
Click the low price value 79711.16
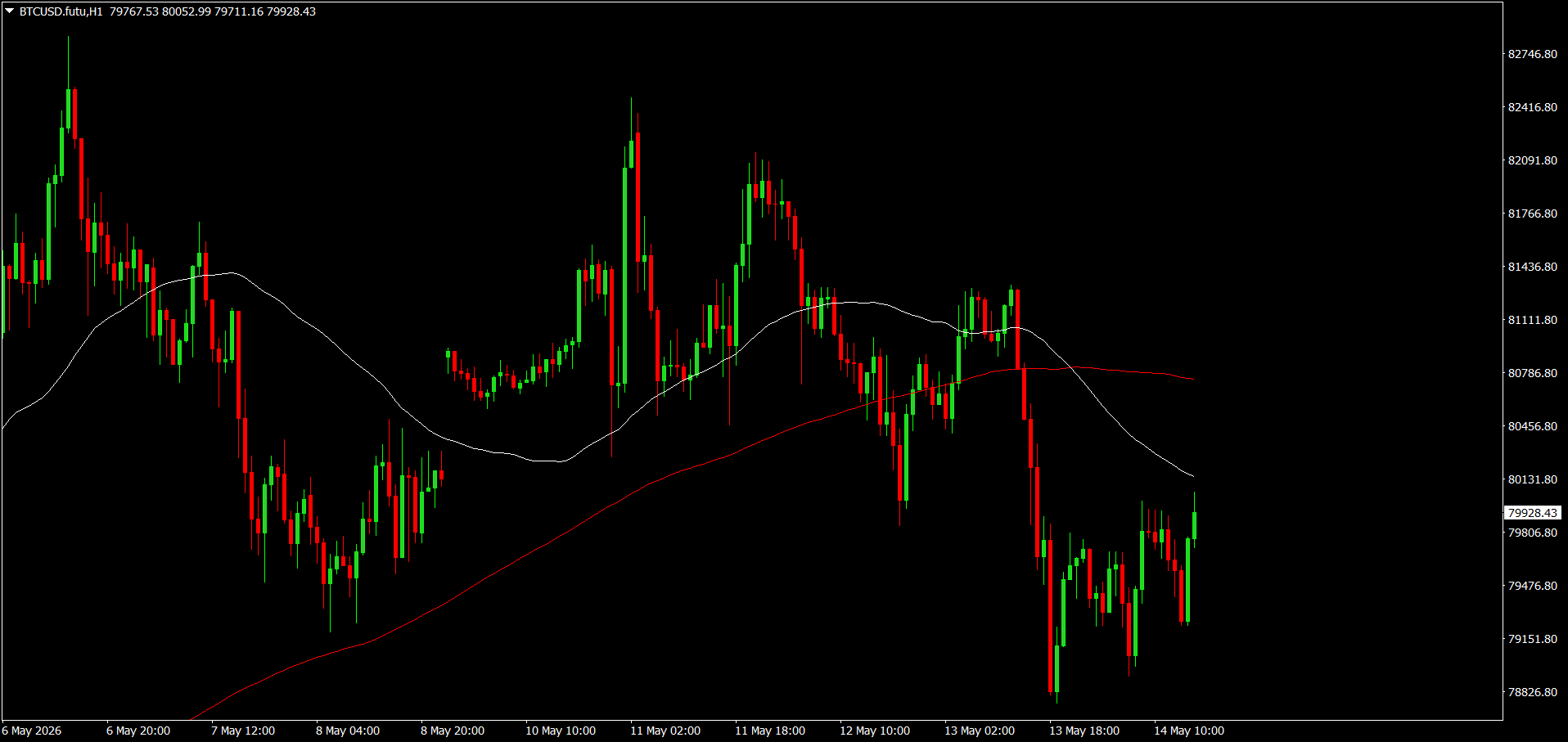[x=239, y=11]
